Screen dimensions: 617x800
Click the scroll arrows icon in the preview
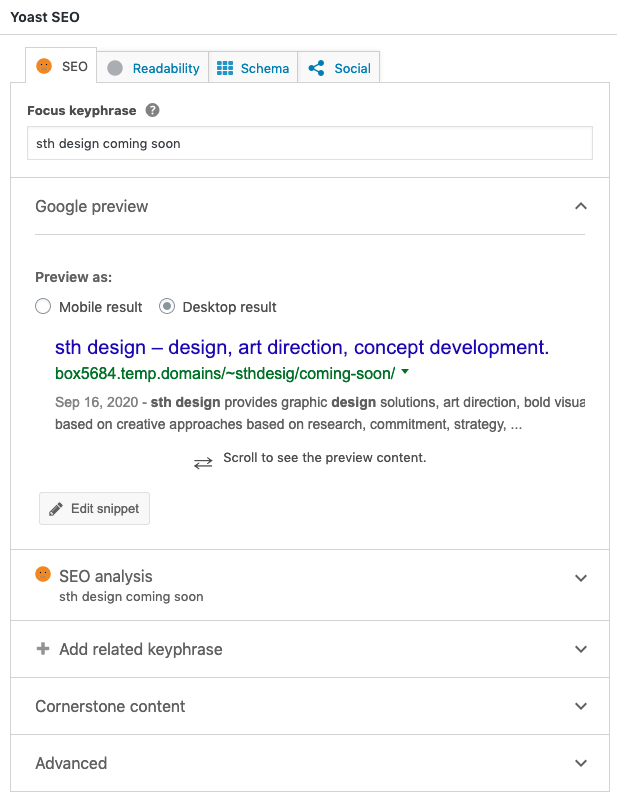[203, 462]
